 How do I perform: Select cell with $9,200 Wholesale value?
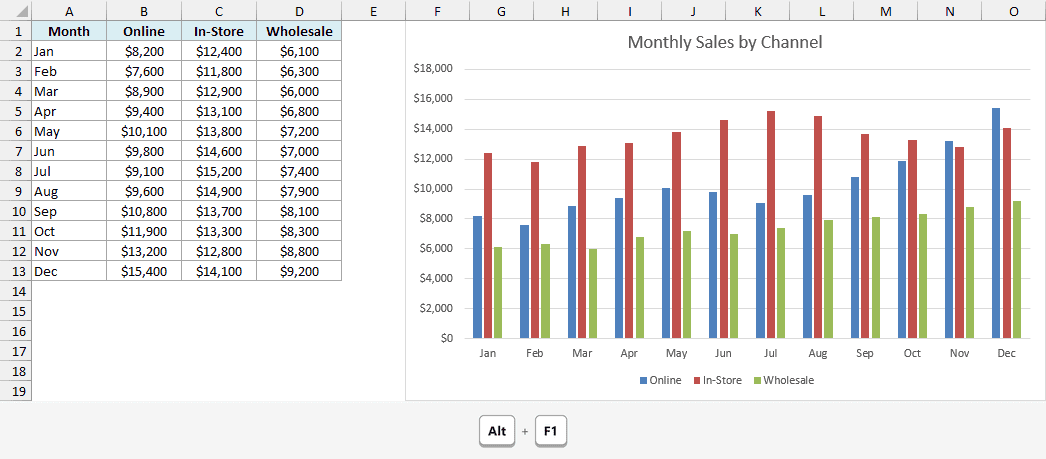(x=299, y=271)
